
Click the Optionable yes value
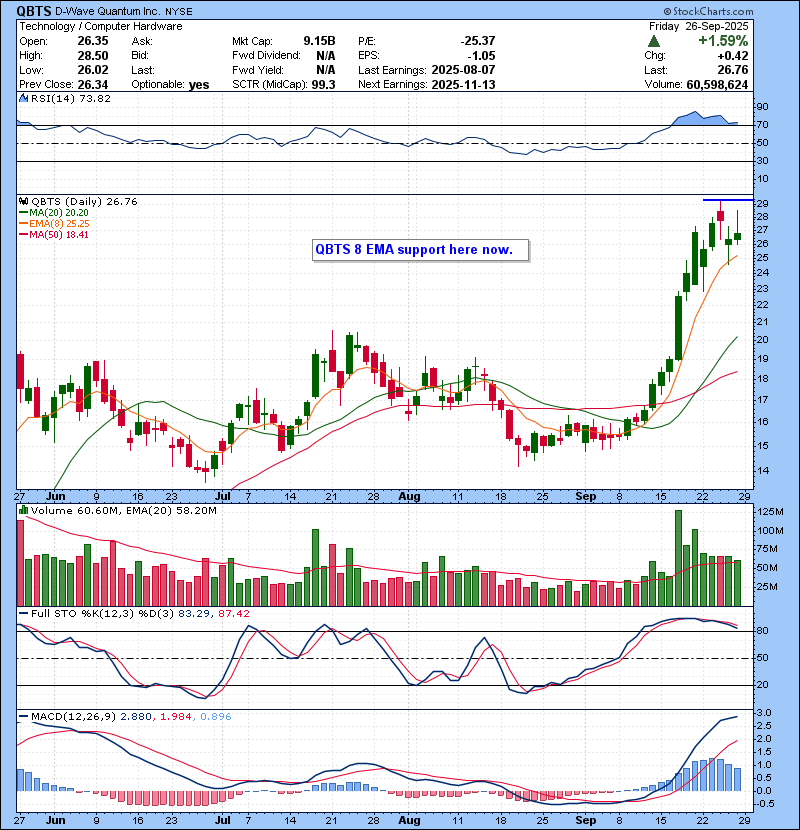click(199, 85)
